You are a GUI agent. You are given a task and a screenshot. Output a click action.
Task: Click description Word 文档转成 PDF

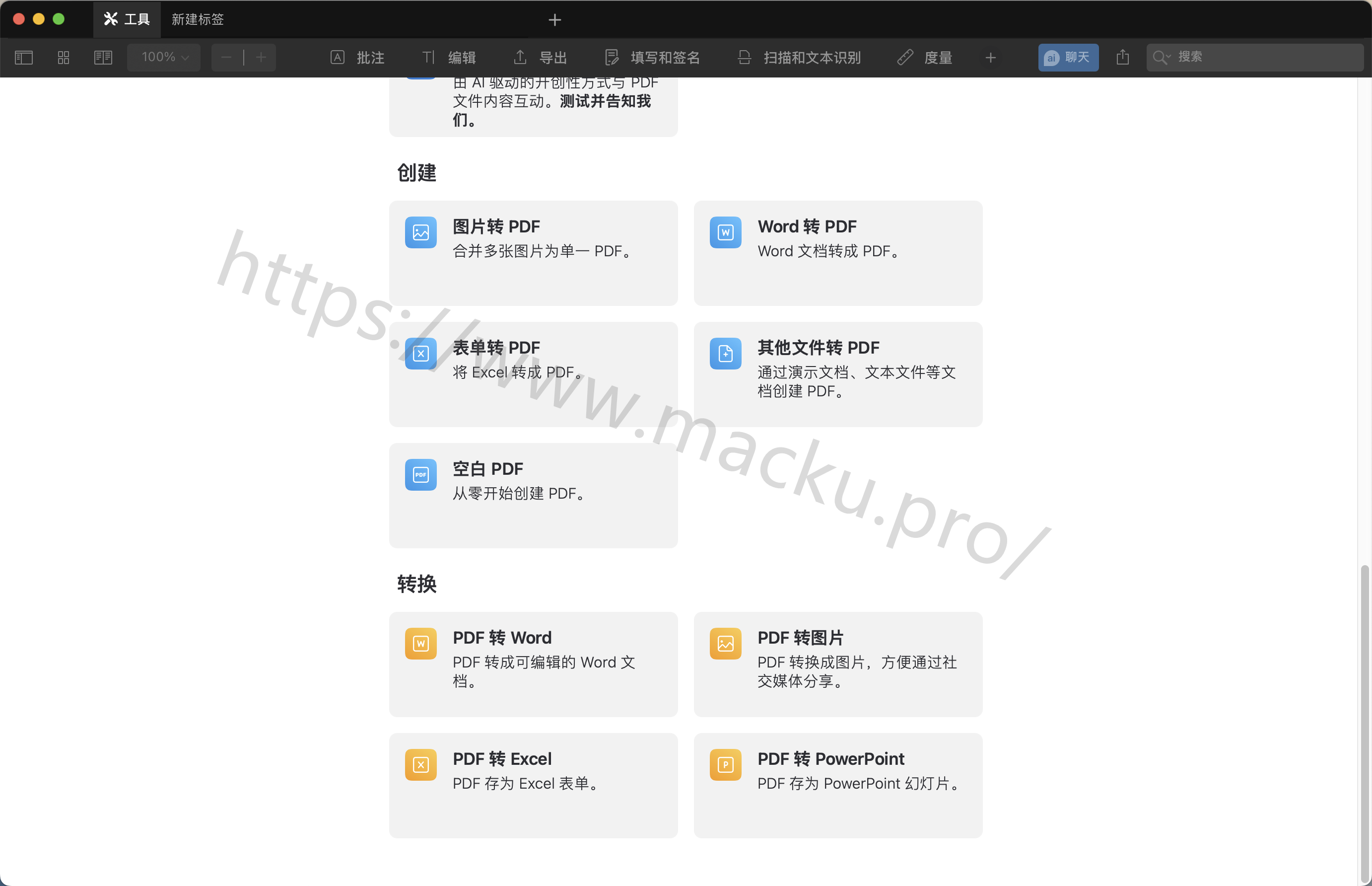(x=828, y=251)
